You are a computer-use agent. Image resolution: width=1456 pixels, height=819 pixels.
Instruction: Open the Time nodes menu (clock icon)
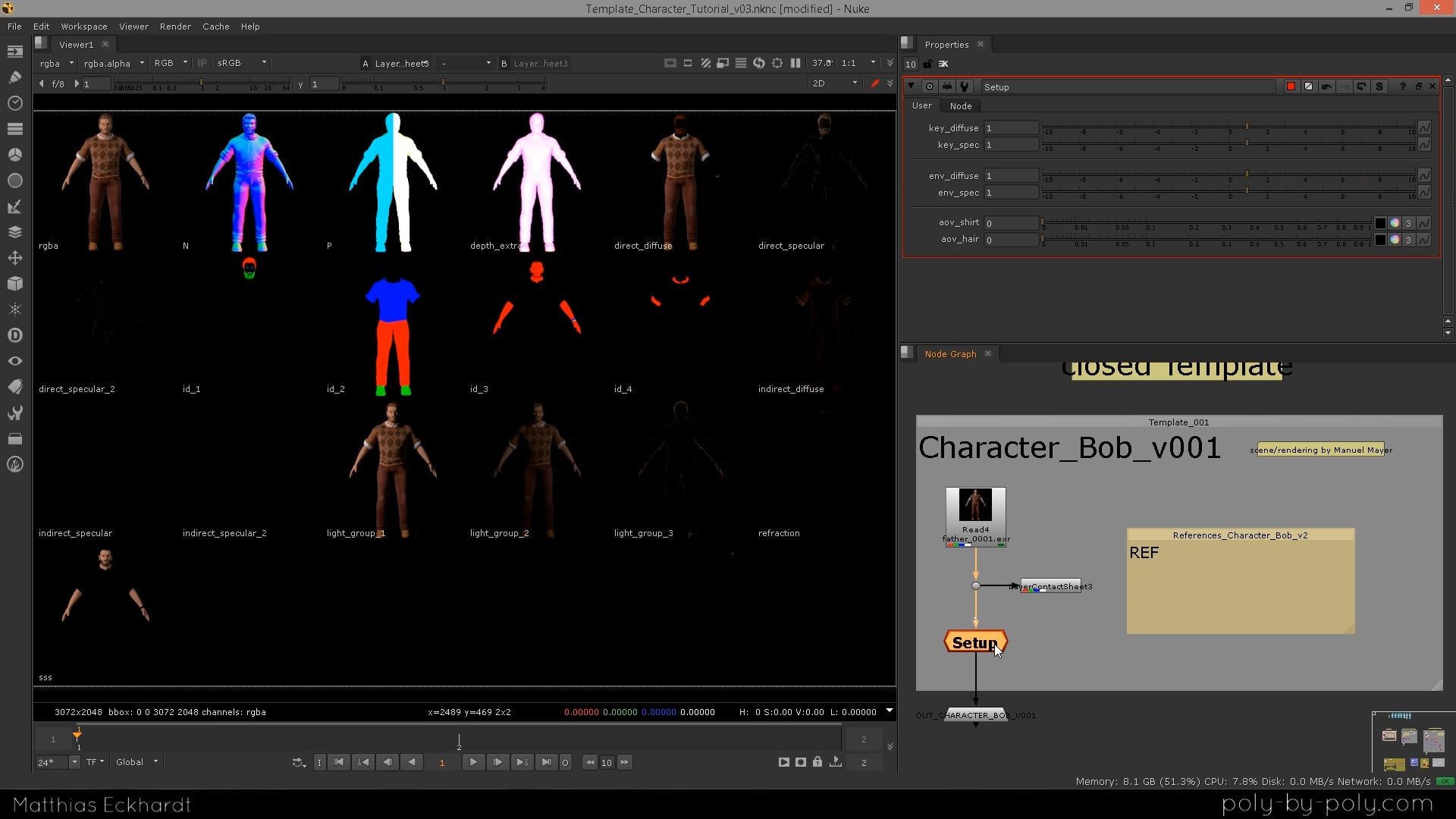pos(14,102)
